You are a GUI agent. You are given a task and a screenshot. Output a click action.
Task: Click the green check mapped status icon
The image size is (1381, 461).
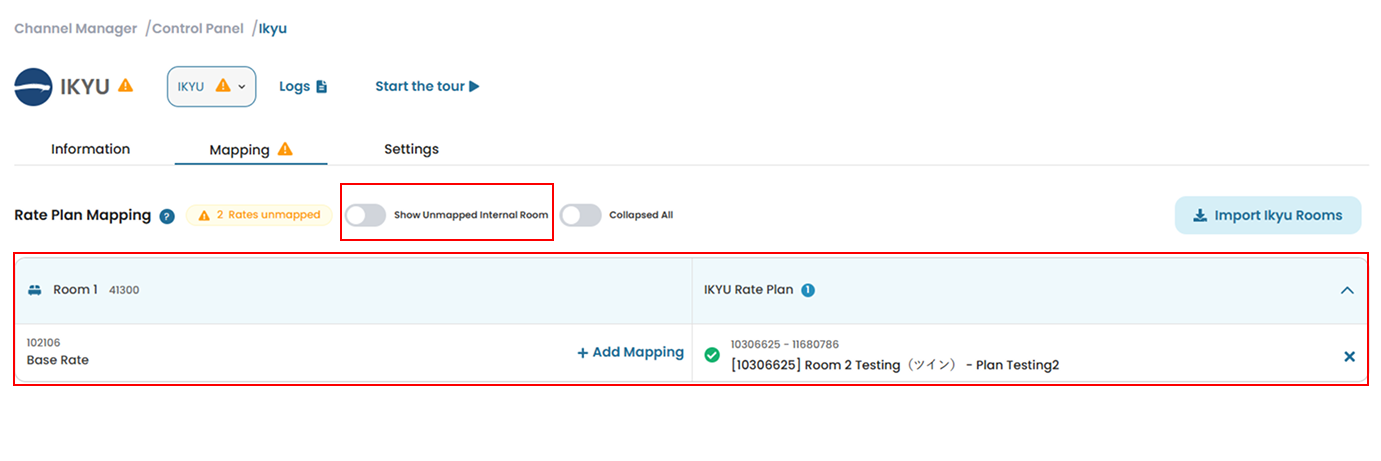click(712, 355)
